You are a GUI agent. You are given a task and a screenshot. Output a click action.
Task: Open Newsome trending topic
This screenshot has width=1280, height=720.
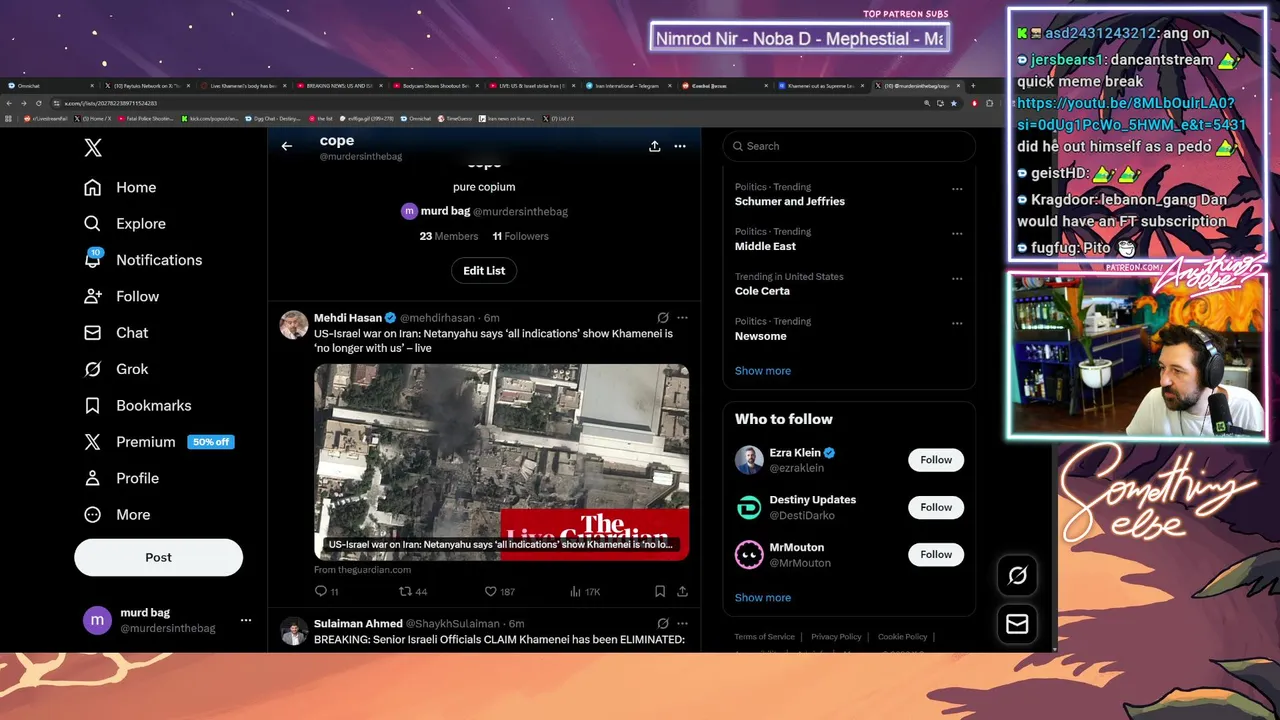click(761, 336)
